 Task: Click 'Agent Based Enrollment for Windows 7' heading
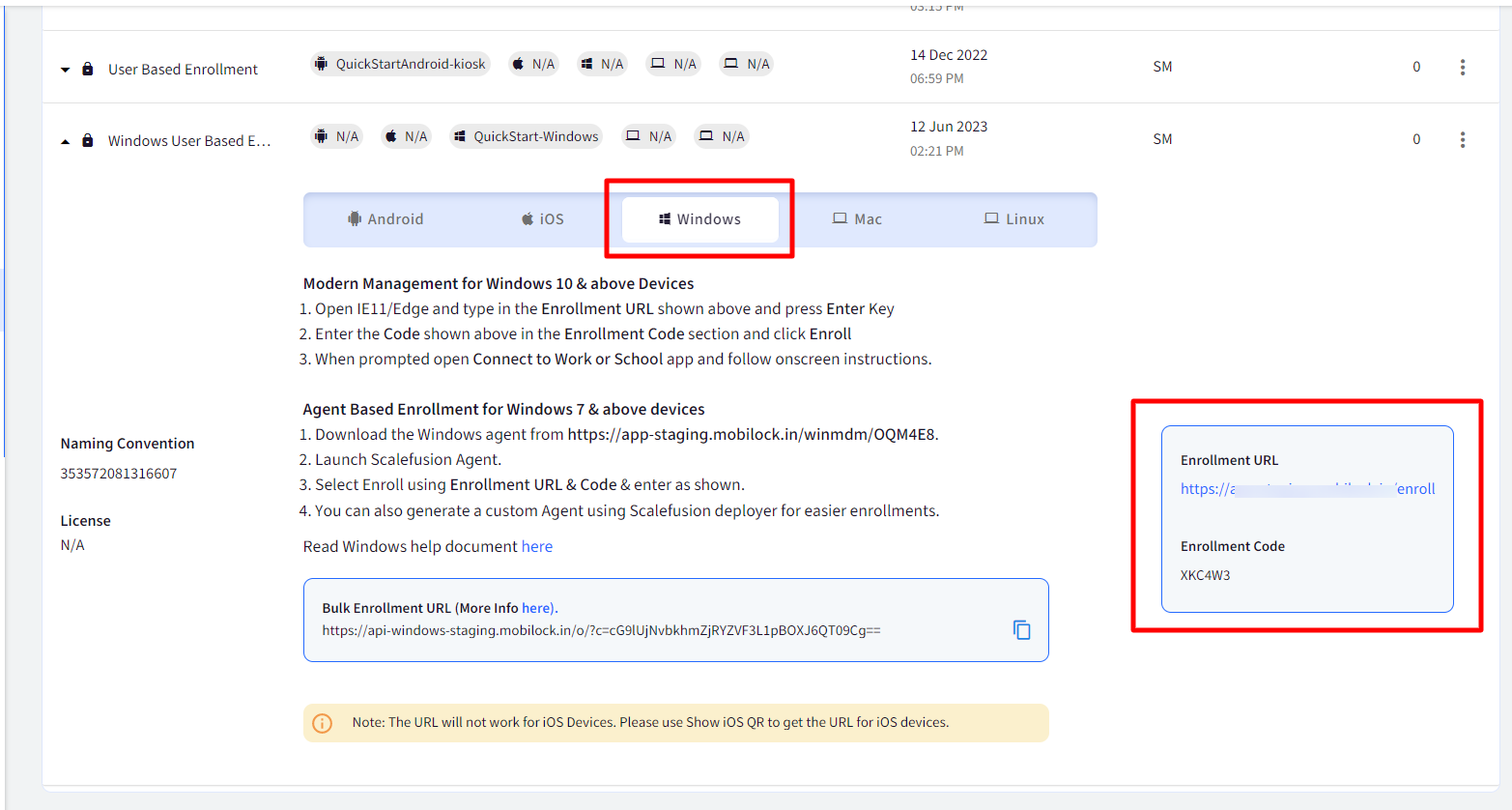[504, 409]
